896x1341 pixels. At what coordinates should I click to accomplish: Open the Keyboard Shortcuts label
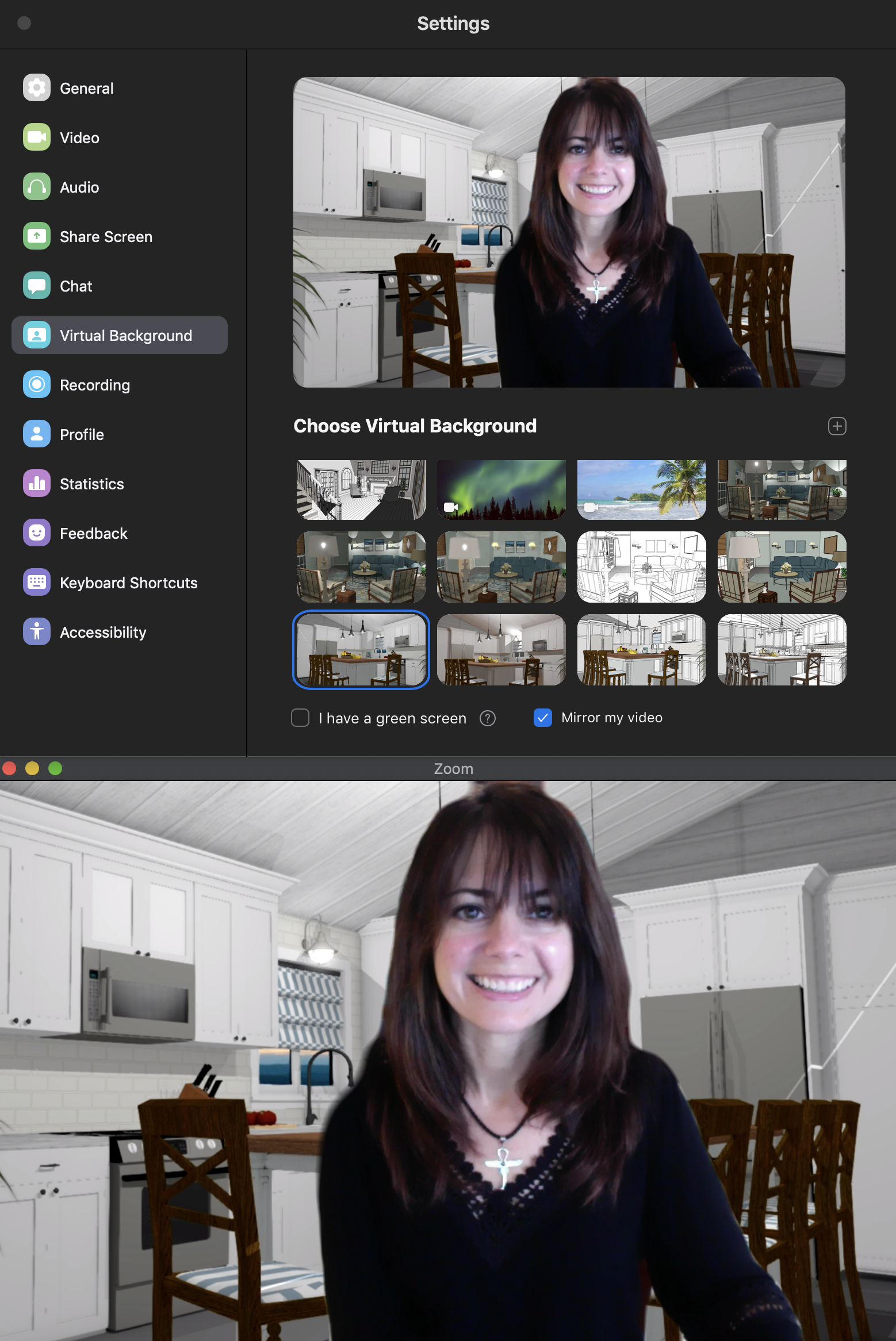pos(129,583)
